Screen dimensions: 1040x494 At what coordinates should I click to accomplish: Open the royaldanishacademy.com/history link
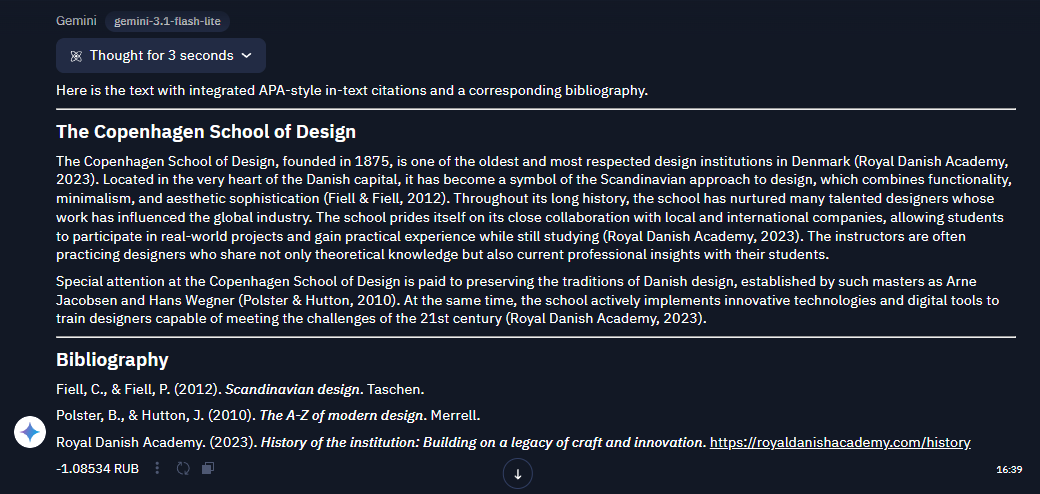[x=840, y=442]
